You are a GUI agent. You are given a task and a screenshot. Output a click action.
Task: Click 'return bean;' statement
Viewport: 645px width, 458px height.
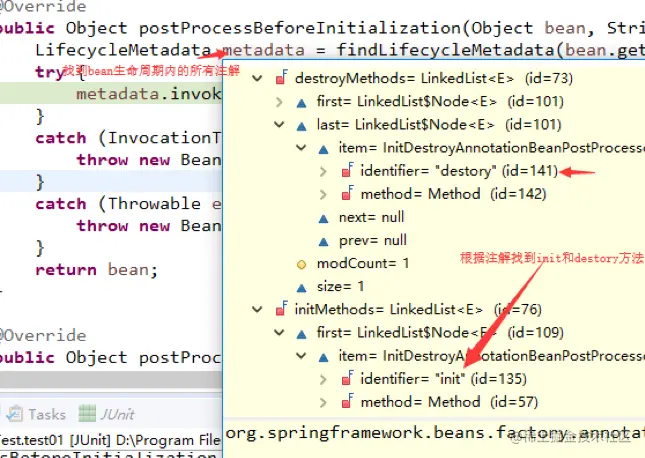[x=97, y=270]
